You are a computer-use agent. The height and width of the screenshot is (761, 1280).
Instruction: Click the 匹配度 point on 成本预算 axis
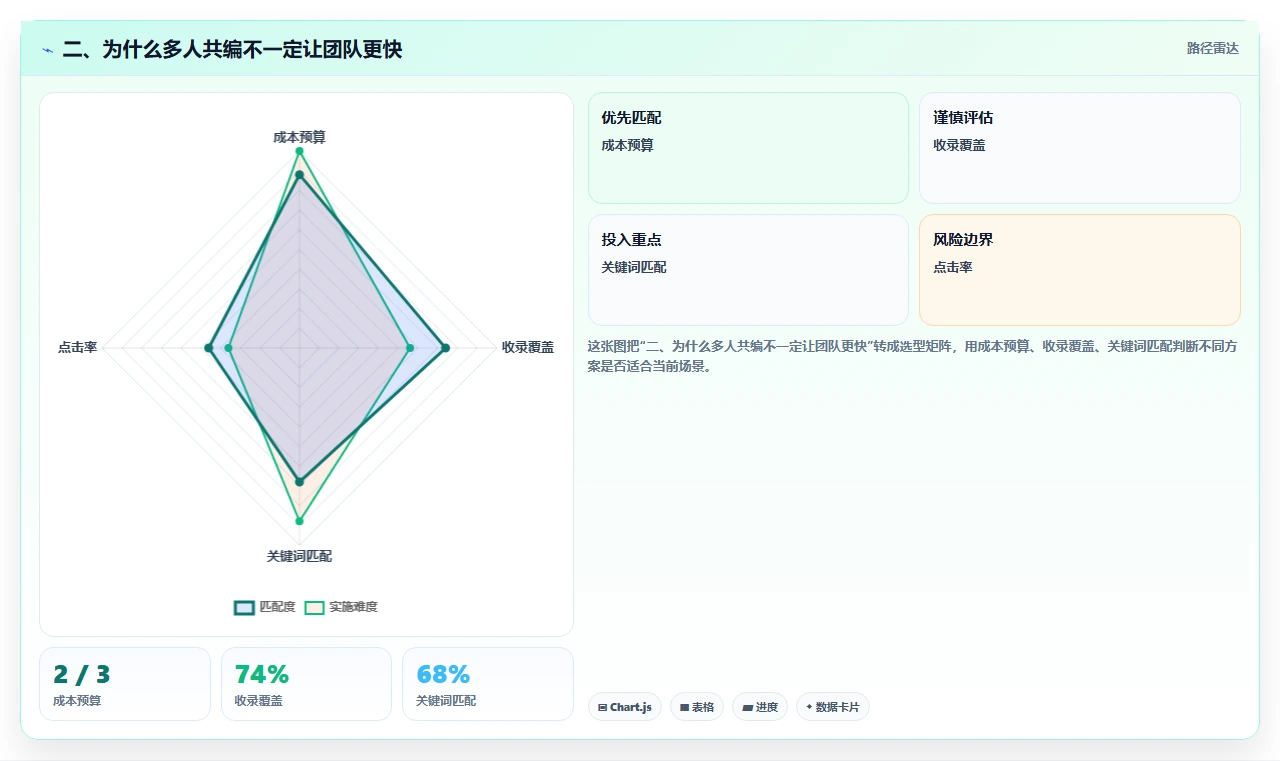click(x=299, y=175)
